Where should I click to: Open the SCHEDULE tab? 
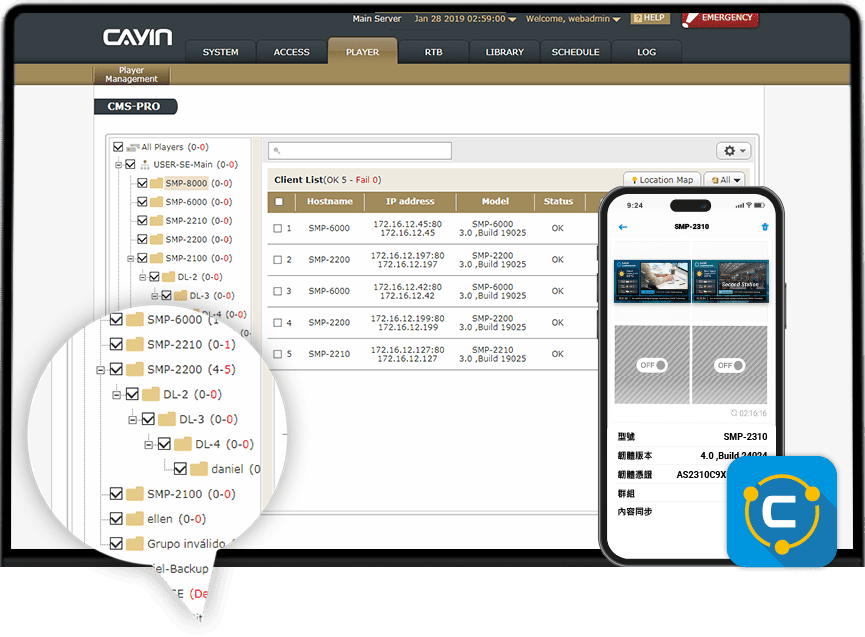575,52
